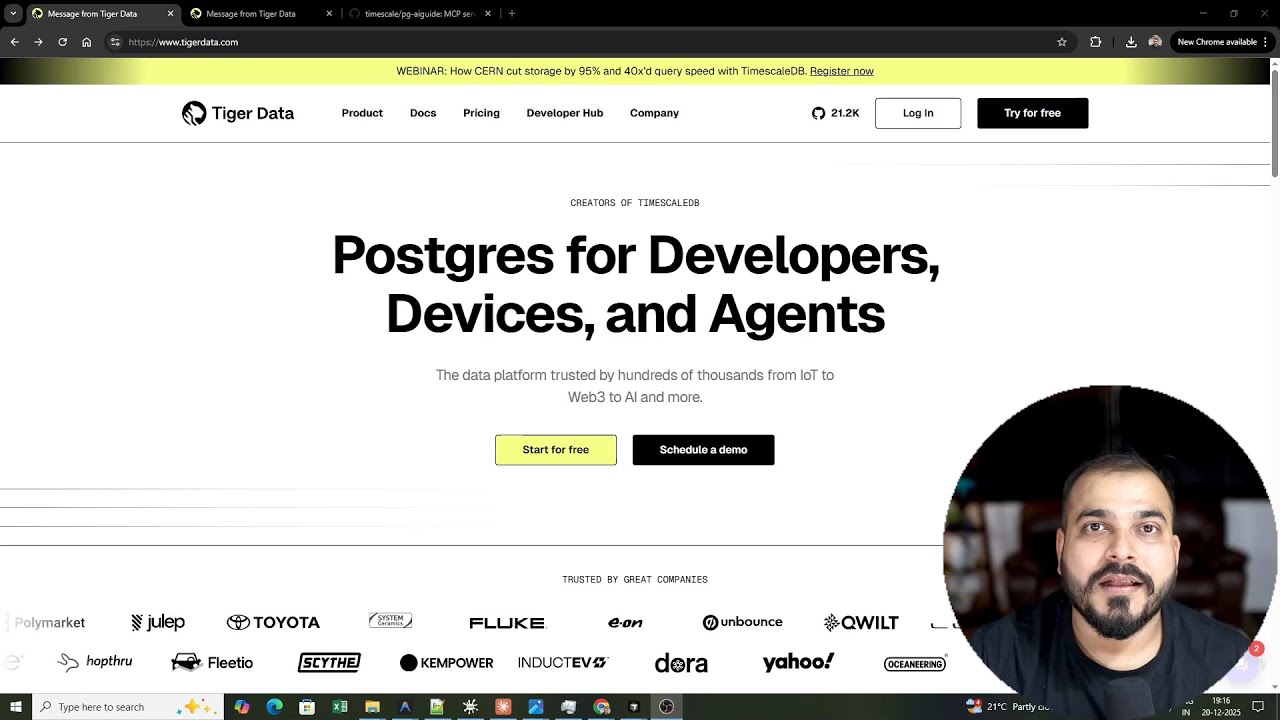This screenshot has width=1280, height=720.
Task: Open Google Chrome from the taskbar
Action: (601, 707)
